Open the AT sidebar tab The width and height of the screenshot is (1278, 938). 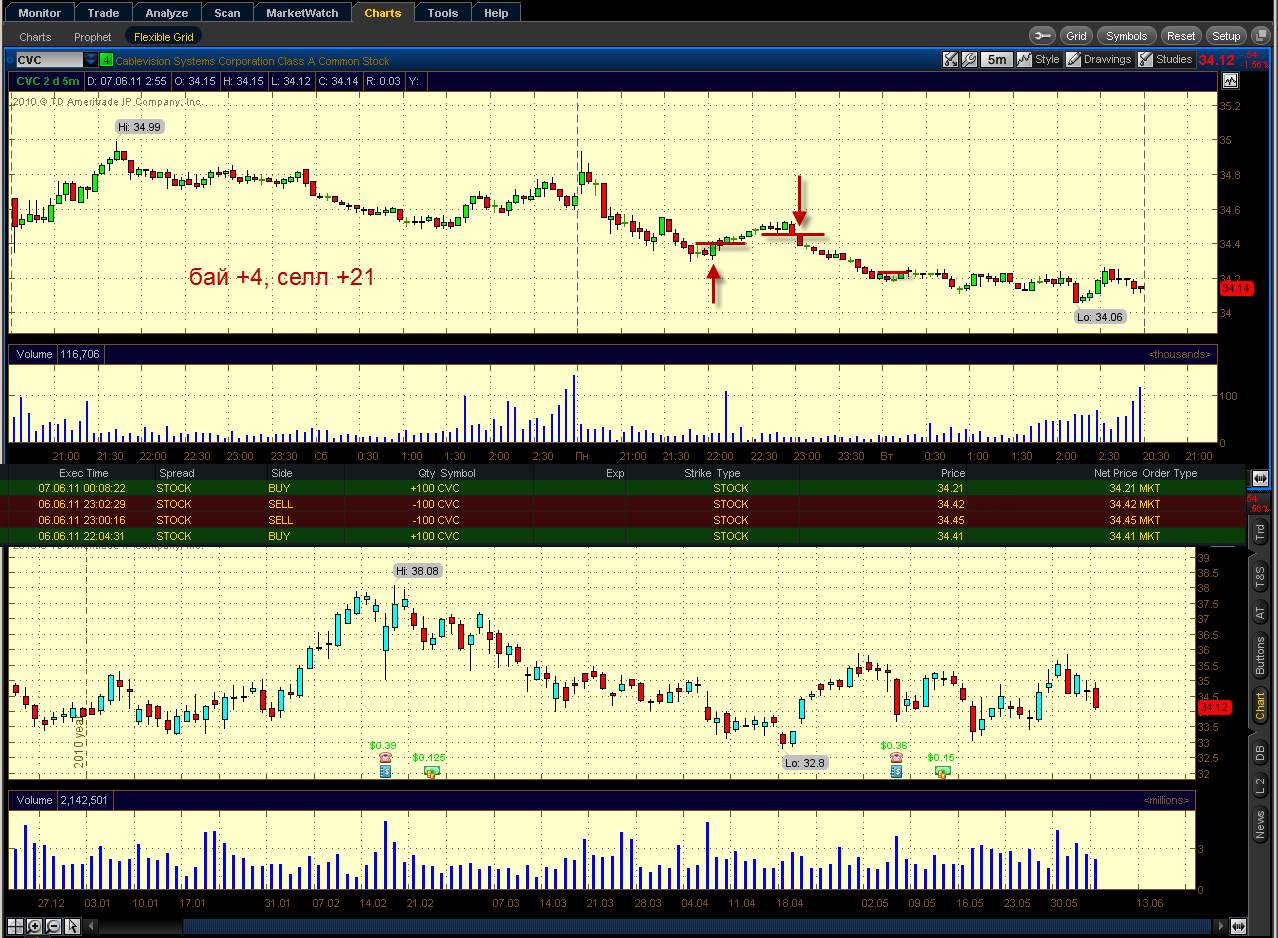tap(1260, 613)
